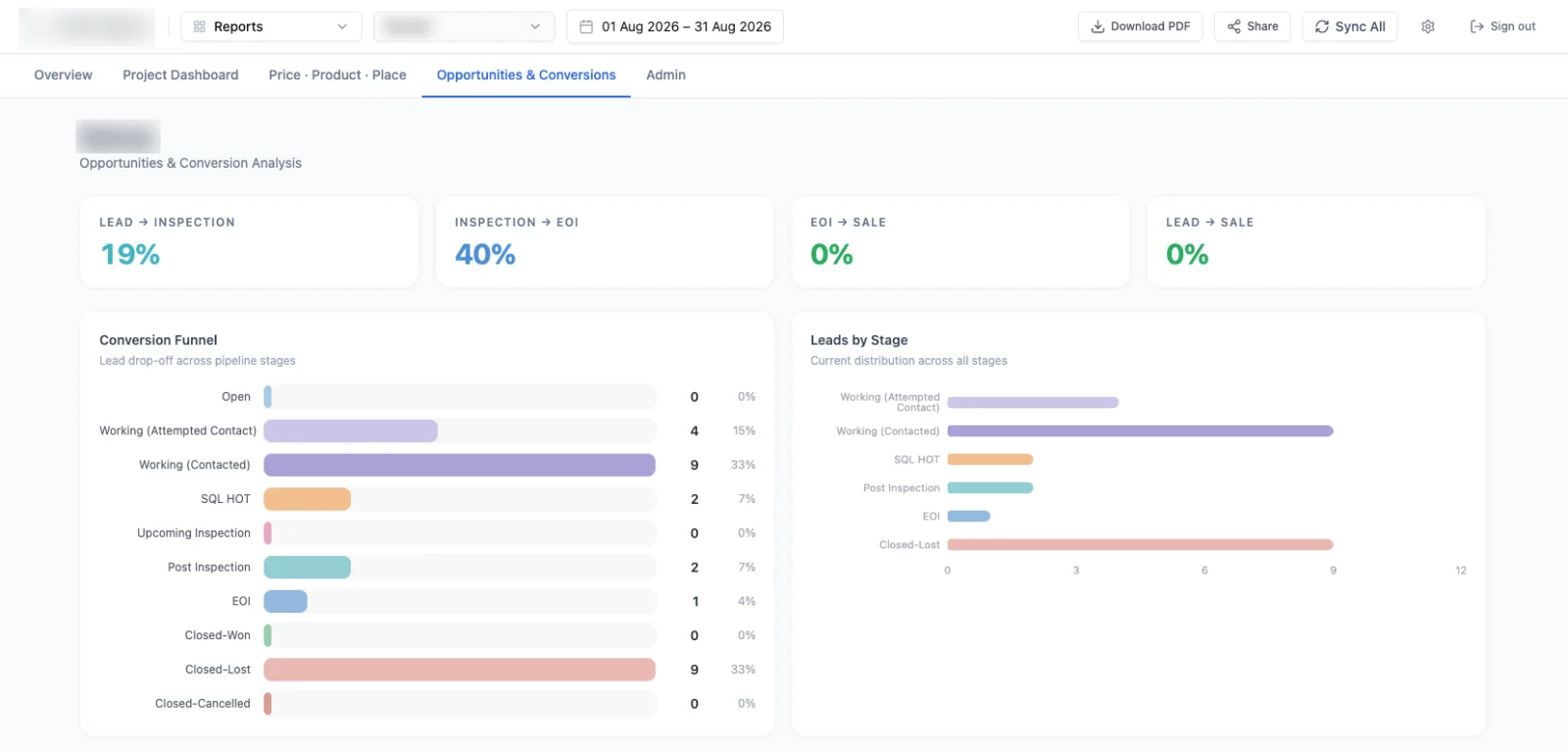Click the EOI → Sale 0% value
The image size is (1568, 752).
[832, 255]
